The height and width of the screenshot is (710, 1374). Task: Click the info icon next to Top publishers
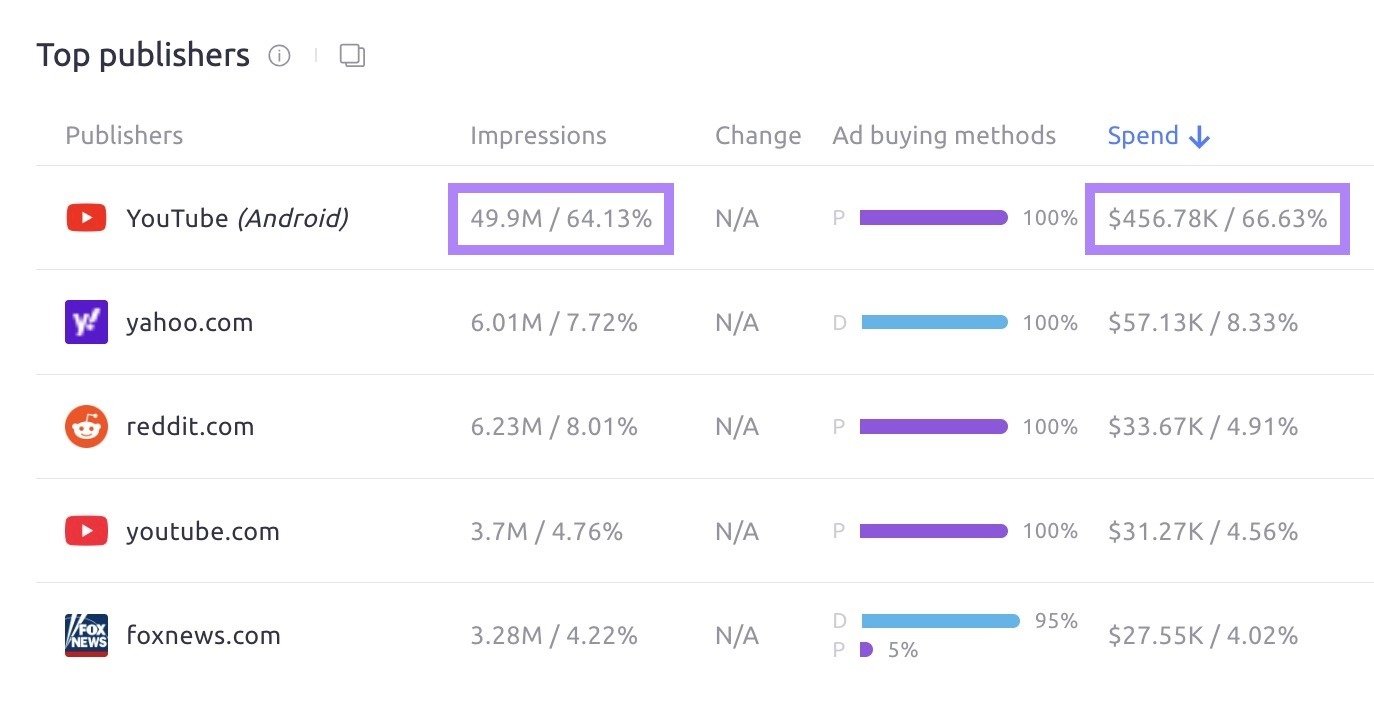279,56
